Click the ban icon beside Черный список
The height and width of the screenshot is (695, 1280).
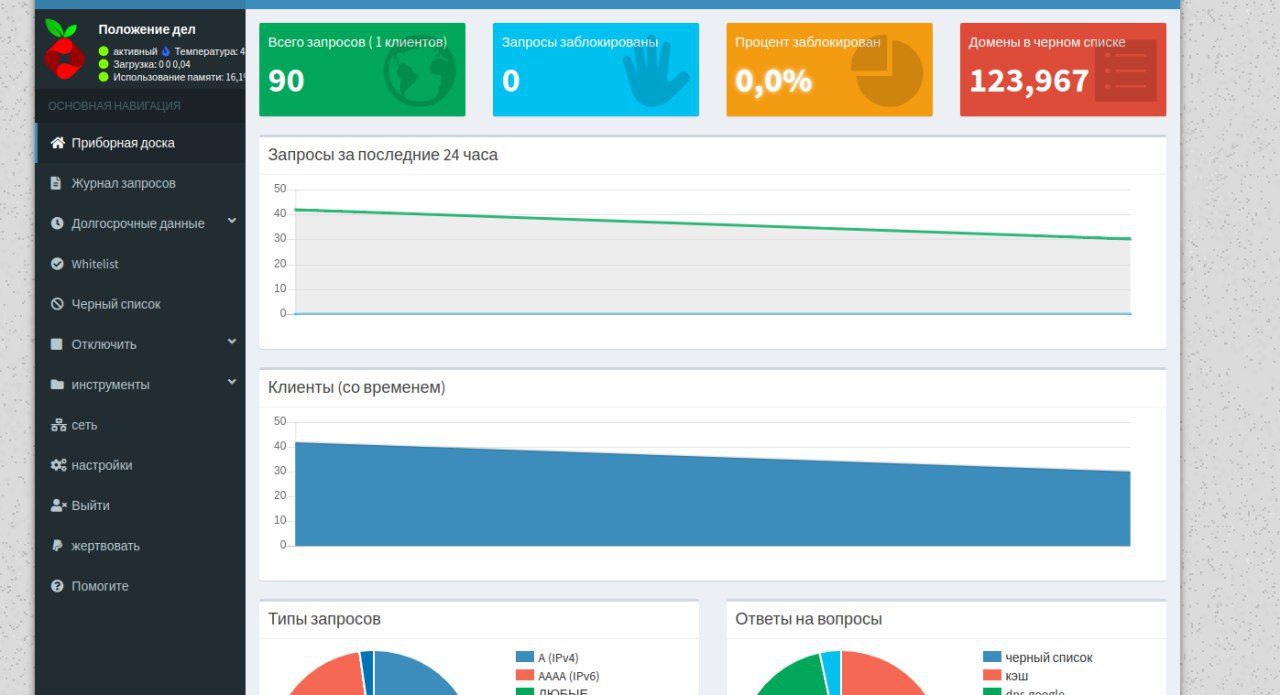click(x=57, y=304)
